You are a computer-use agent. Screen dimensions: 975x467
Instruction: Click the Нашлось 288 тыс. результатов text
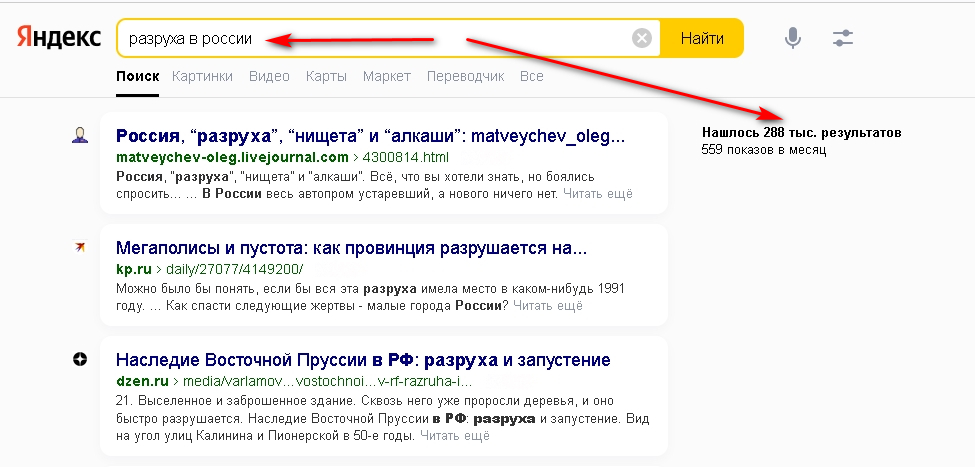[802, 132]
